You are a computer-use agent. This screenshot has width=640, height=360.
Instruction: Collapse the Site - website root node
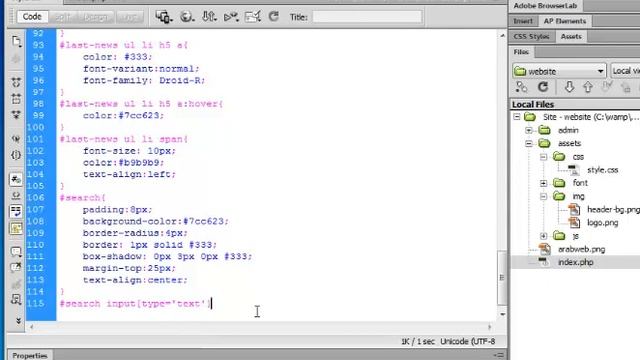tap(517, 117)
